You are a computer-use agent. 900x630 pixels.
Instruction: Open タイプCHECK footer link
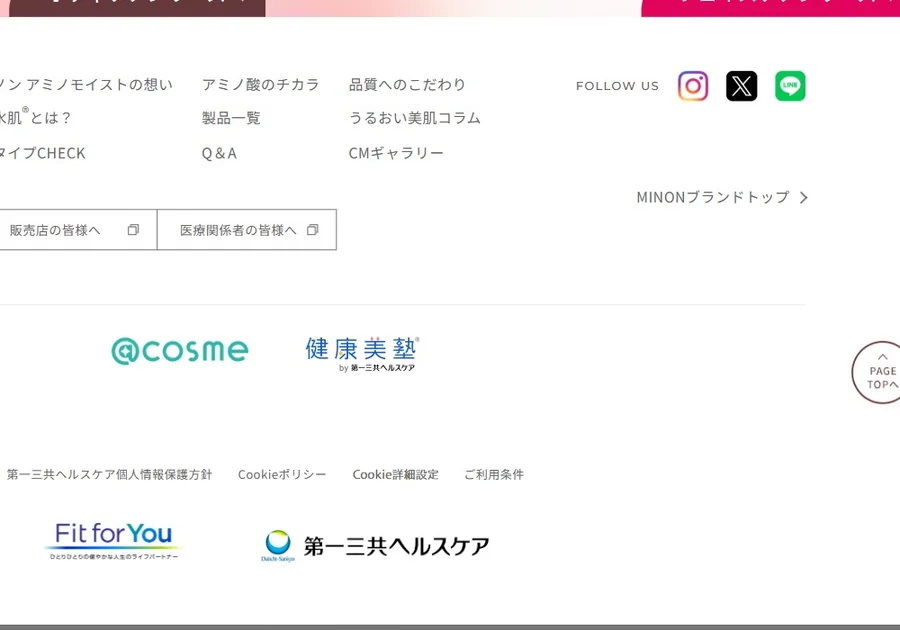tap(42, 153)
